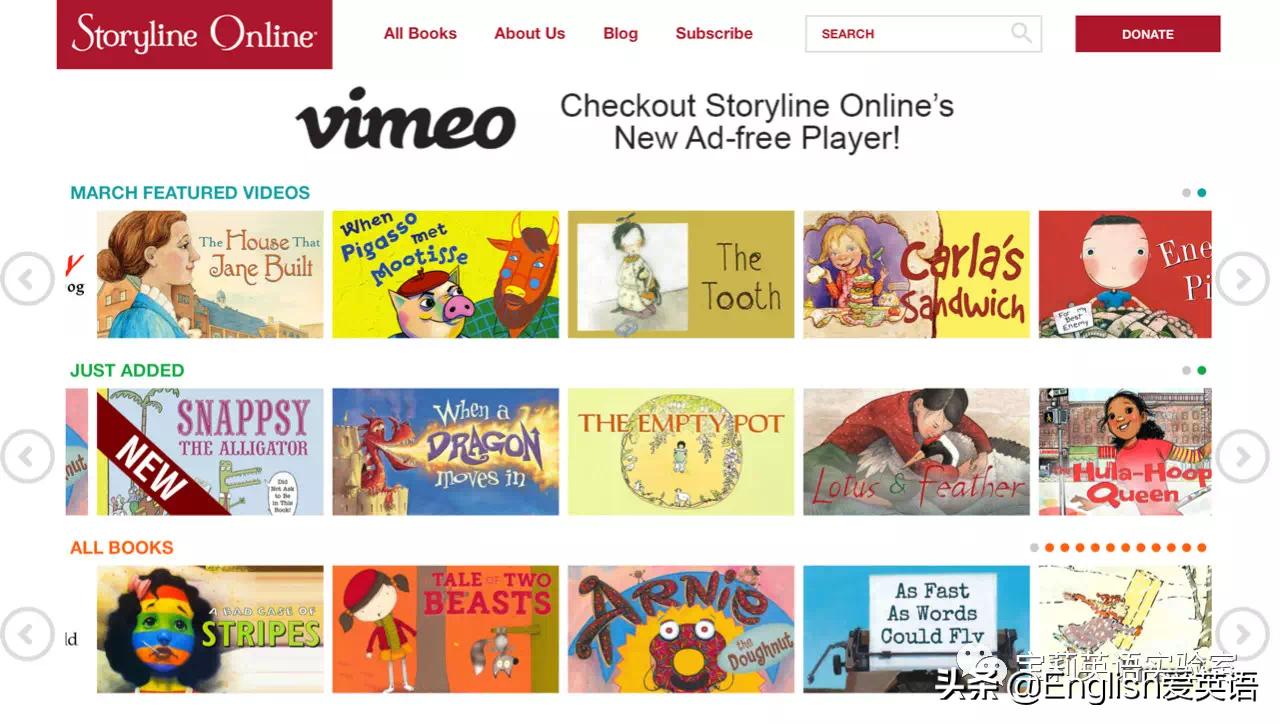Image resolution: width=1280 pixels, height=724 pixels.
Task: Open the Vimeo ad-free player banner
Action: [625, 121]
